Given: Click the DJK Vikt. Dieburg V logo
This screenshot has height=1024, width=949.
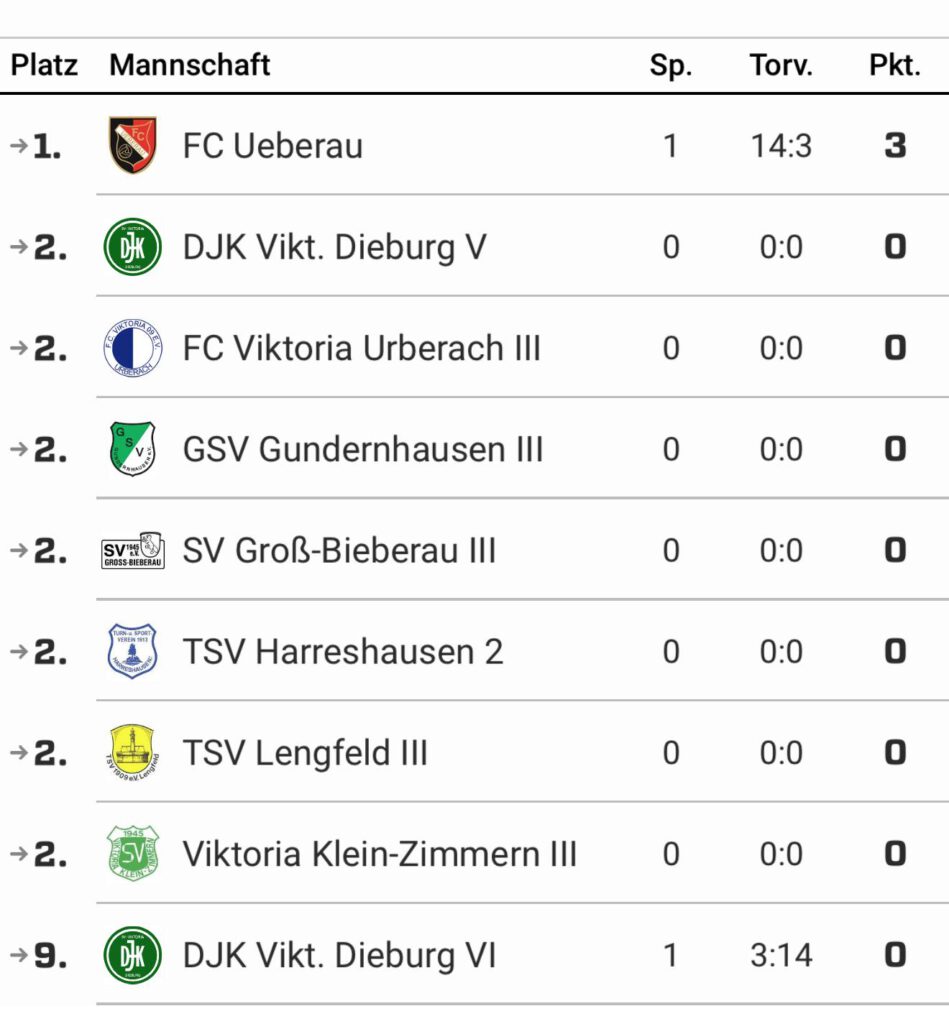Looking at the screenshot, I should (133, 247).
